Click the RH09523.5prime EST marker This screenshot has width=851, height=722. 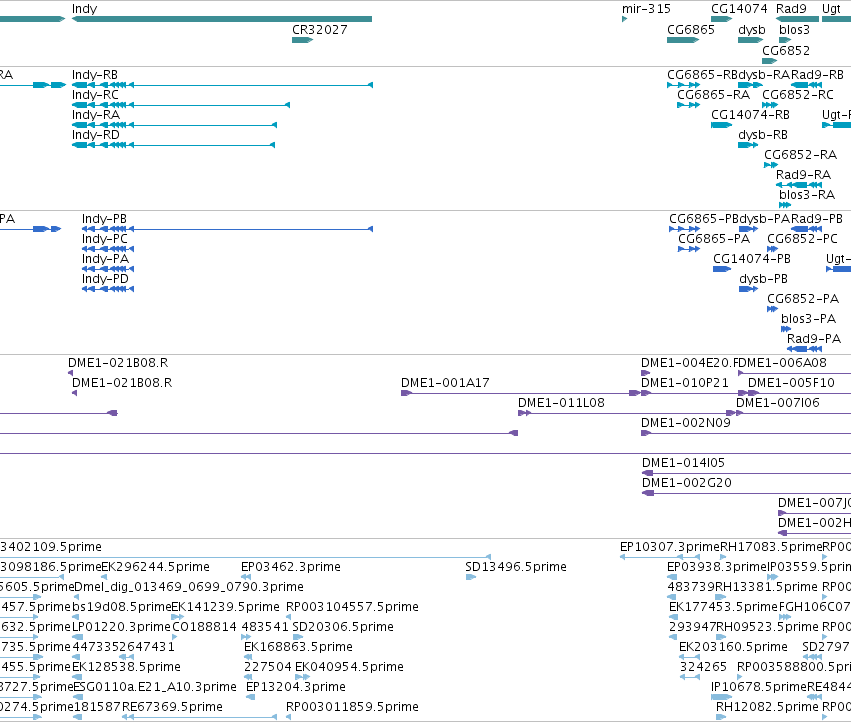pos(721,637)
